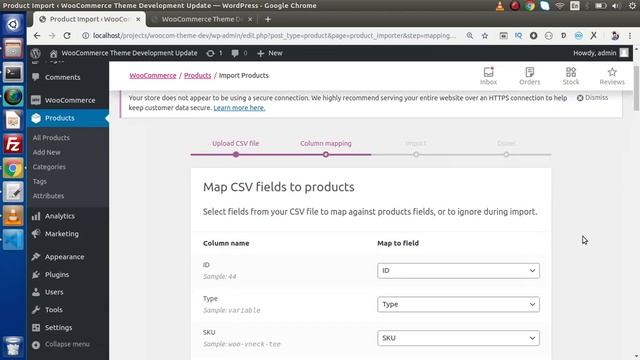Screen dimensions: 640x360
Task: Open the ID map-to-field dropdown
Action: [458, 271]
